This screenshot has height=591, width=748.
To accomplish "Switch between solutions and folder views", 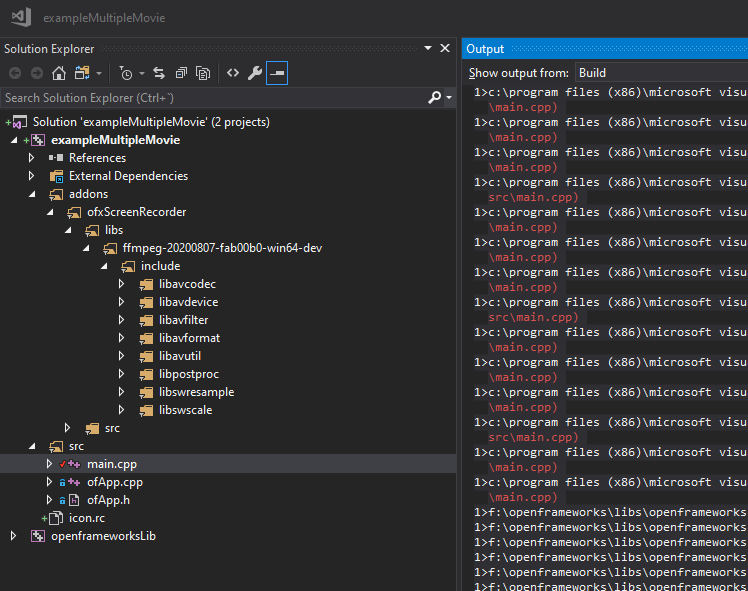I will tap(82, 73).
